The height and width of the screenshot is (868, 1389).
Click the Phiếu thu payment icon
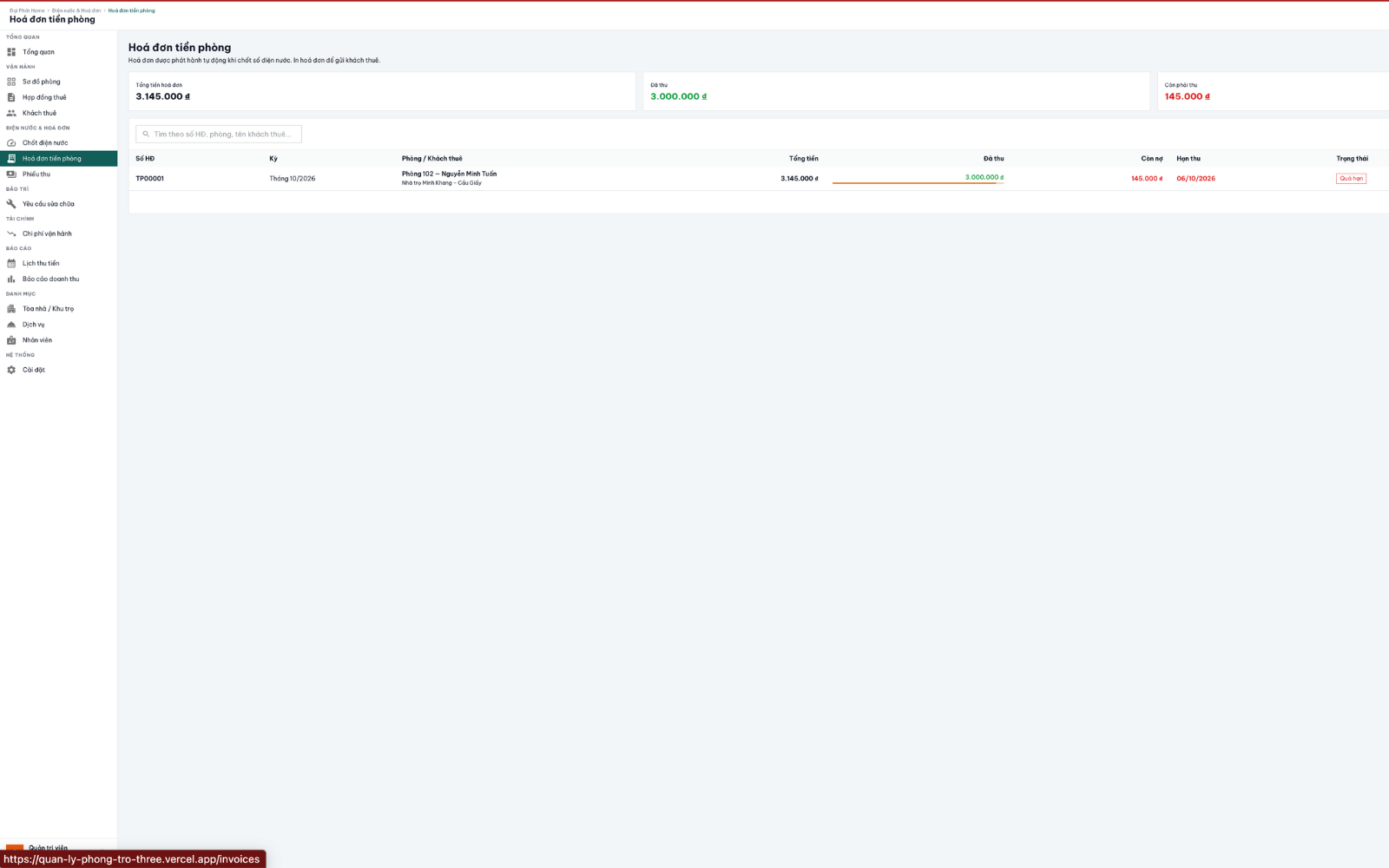[x=11, y=174]
